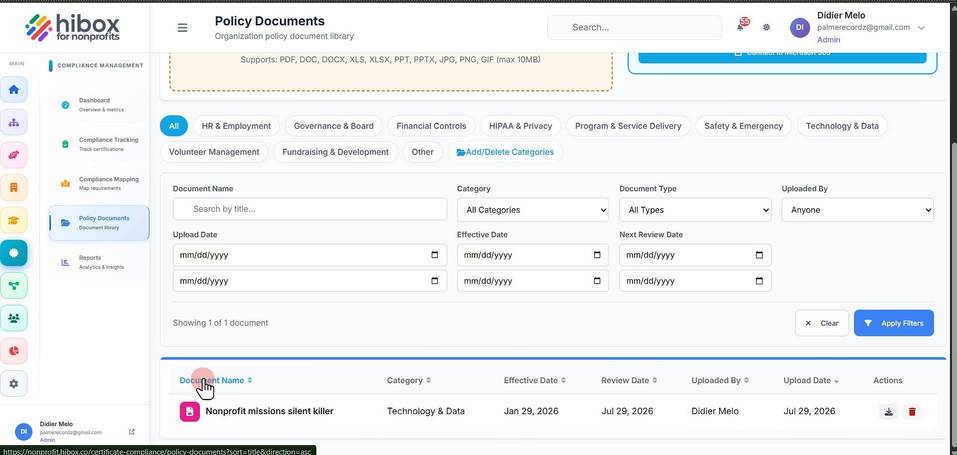Viewport: 957px width, 455px height.
Task: Open calendar picker for Next Review Date start
Action: point(759,255)
